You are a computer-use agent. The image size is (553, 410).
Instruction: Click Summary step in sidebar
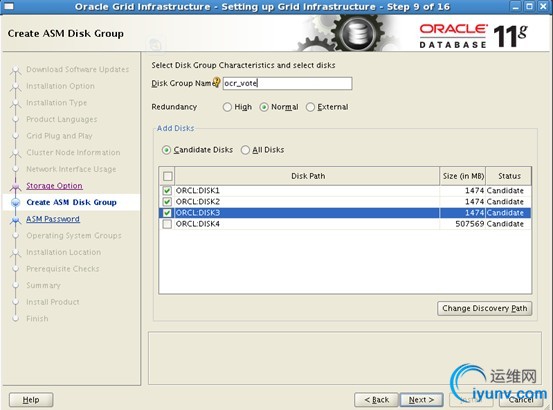(x=43, y=285)
